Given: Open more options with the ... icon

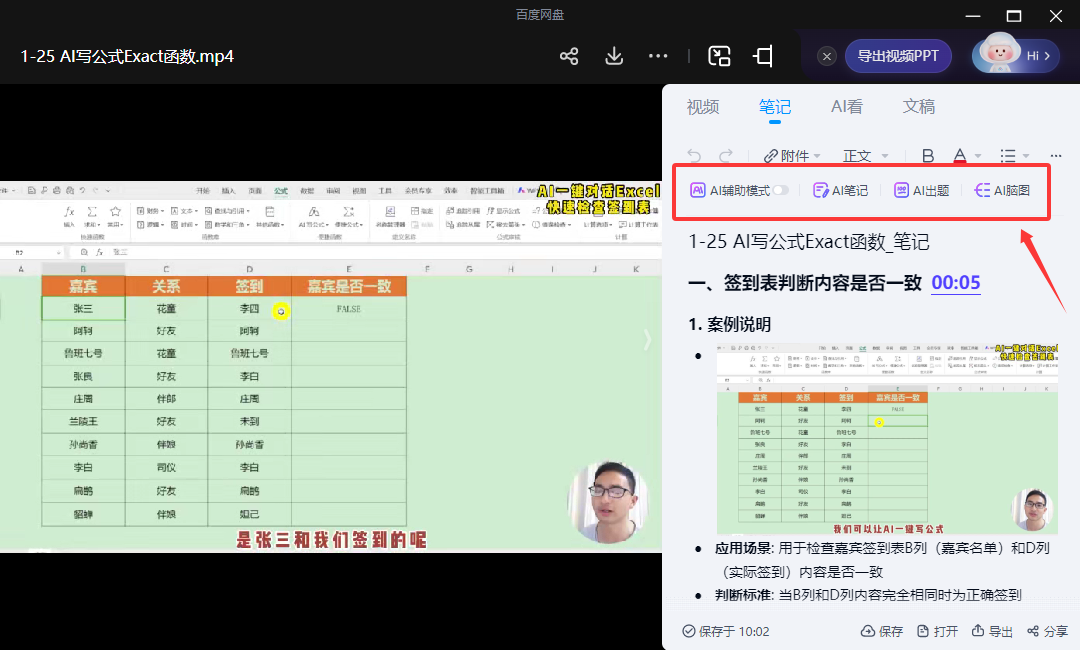Looking at the screenshot, I should tap(1057, 155).
